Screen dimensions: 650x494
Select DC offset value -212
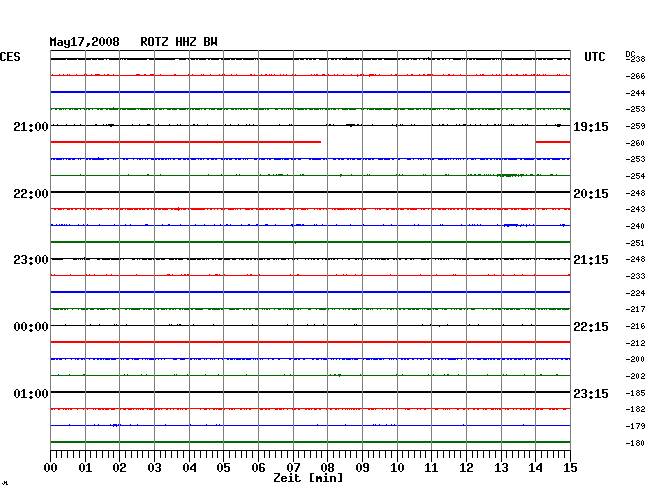click(635, 344)
